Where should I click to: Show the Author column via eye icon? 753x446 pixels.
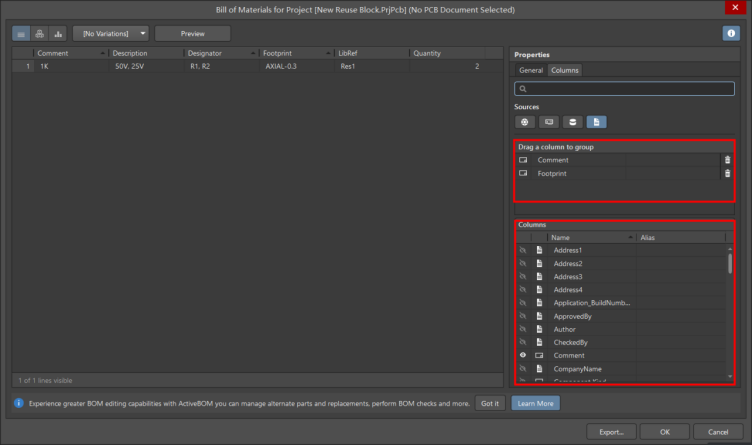[x=523, y=329]
